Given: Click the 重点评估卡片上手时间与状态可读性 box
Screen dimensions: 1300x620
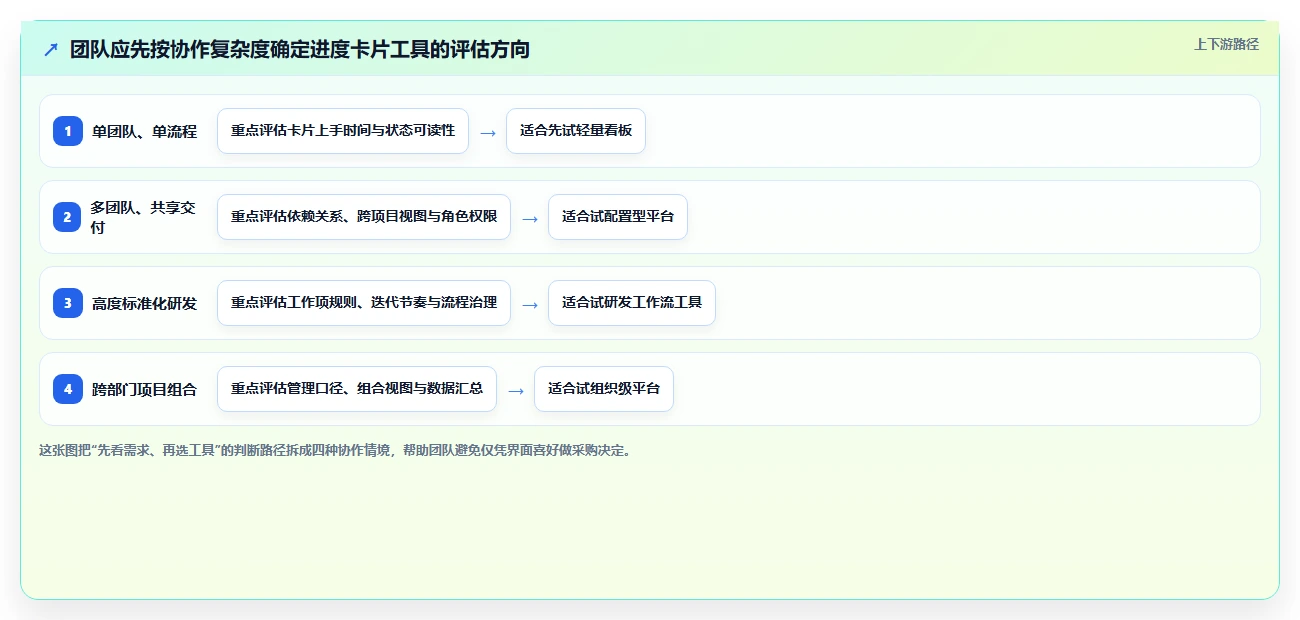Looking at the screenshot, I should (x=343, y=131).
